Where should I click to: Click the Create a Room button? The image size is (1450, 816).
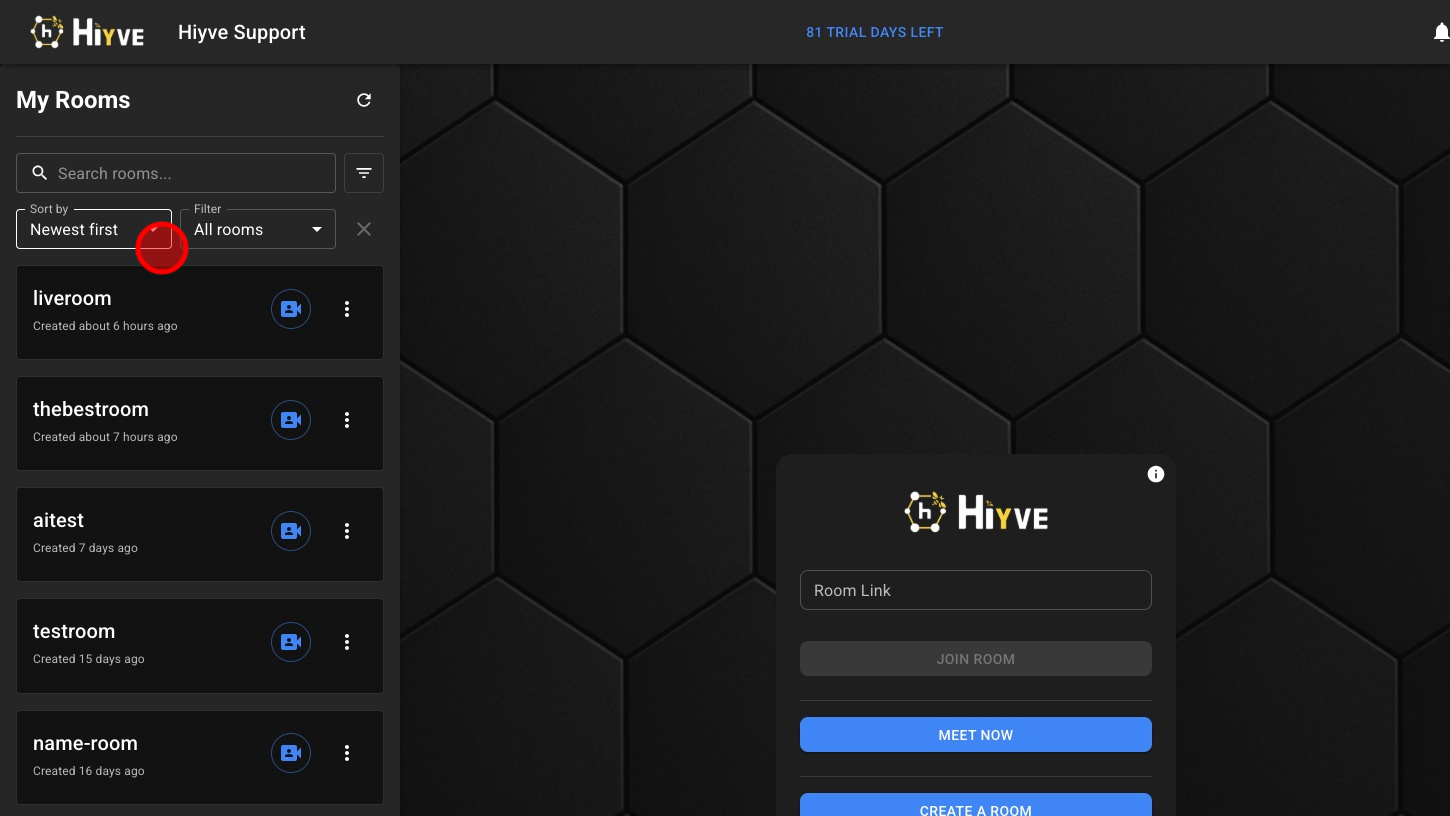(975, 806)
